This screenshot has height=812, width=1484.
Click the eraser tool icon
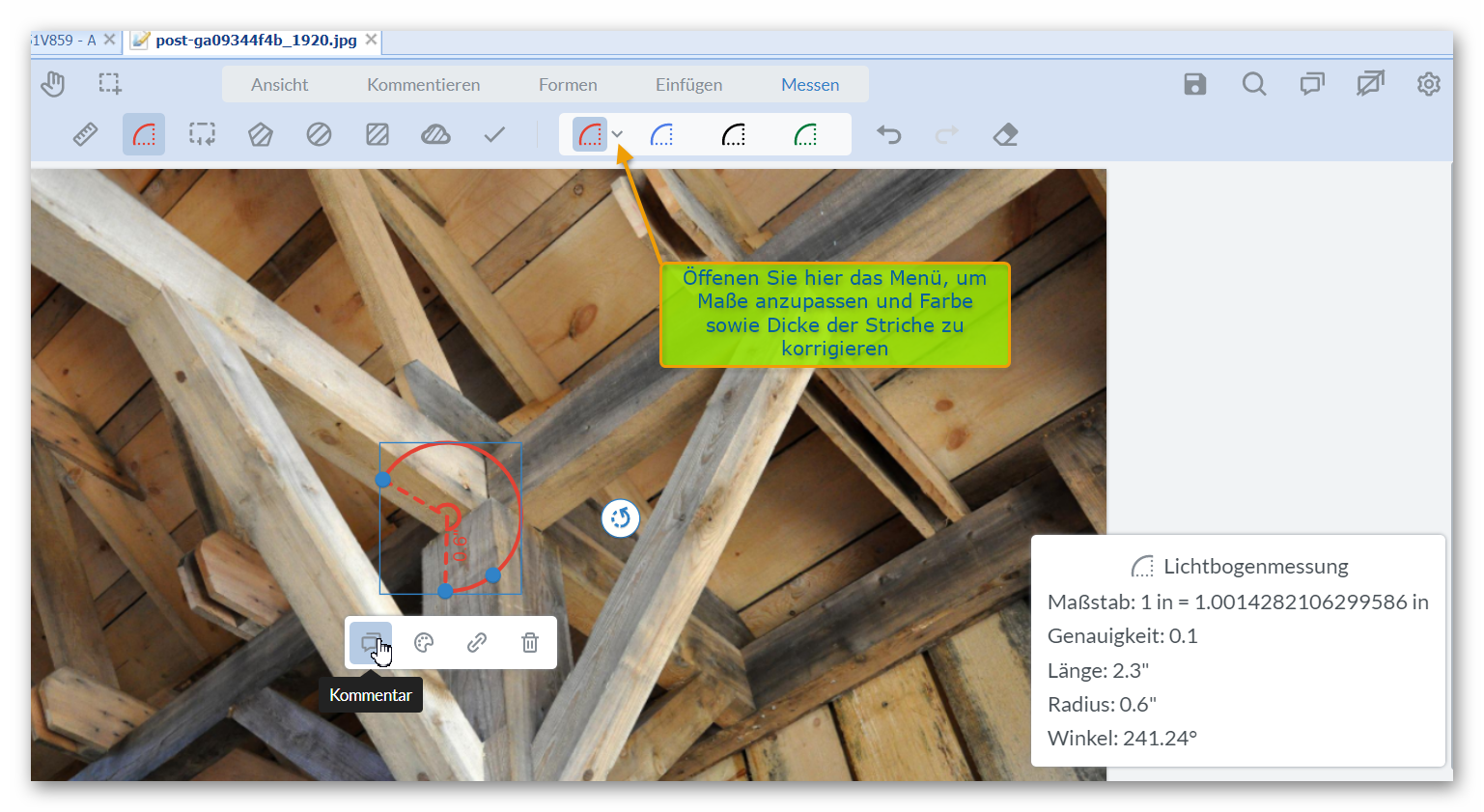point(1005,135)
